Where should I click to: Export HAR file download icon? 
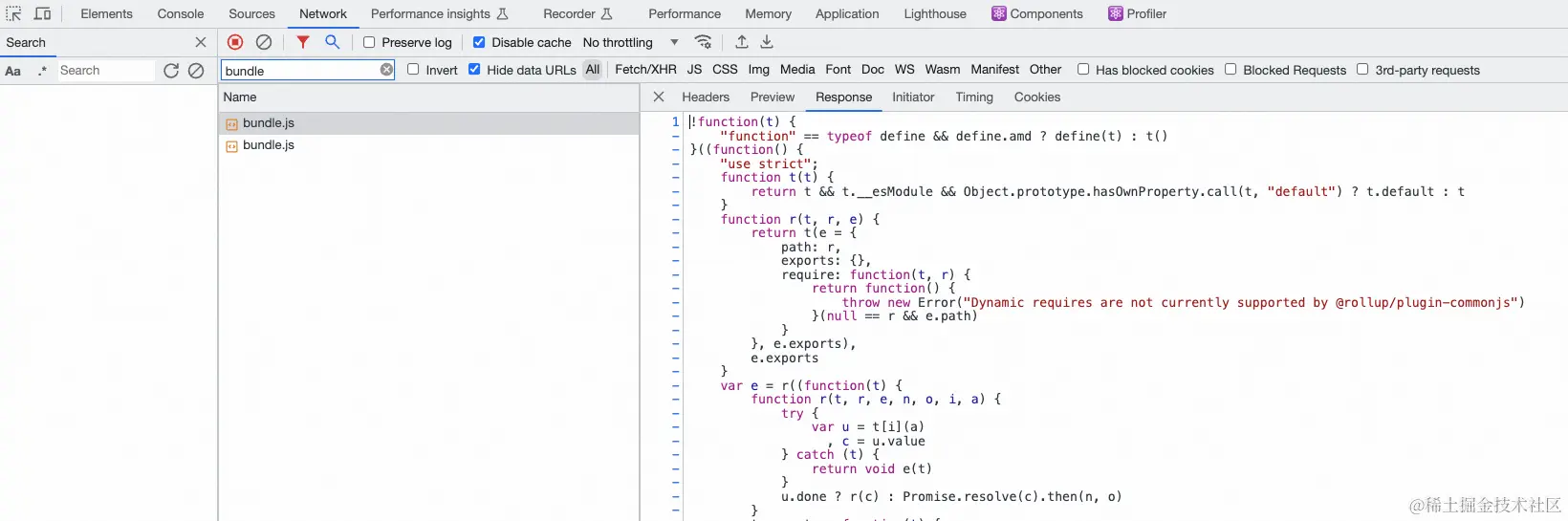click(x=767, y=42)
